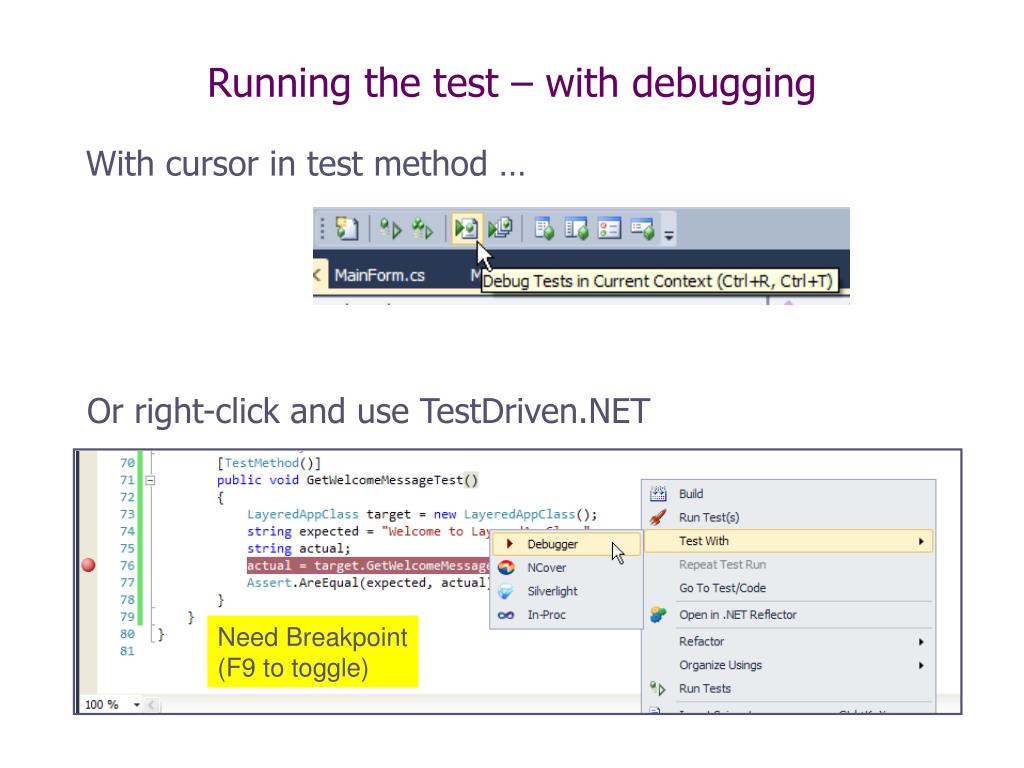This screenshot has height=768, width=1024.
Task: Click Debug Tests in Current Context icon
Action: [466, 229]
